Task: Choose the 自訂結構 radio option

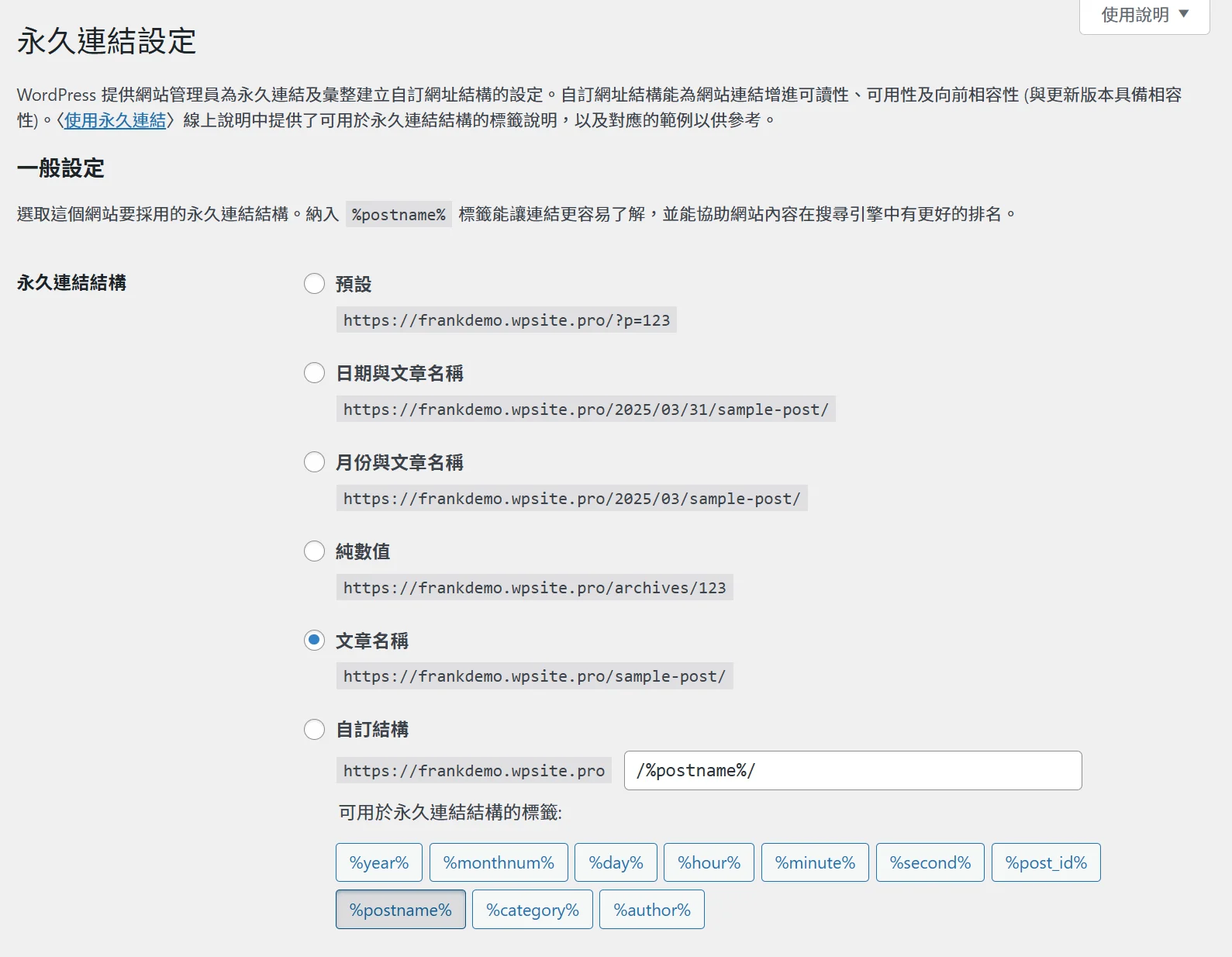Action: pyautogui.click(x=314, y=729)
